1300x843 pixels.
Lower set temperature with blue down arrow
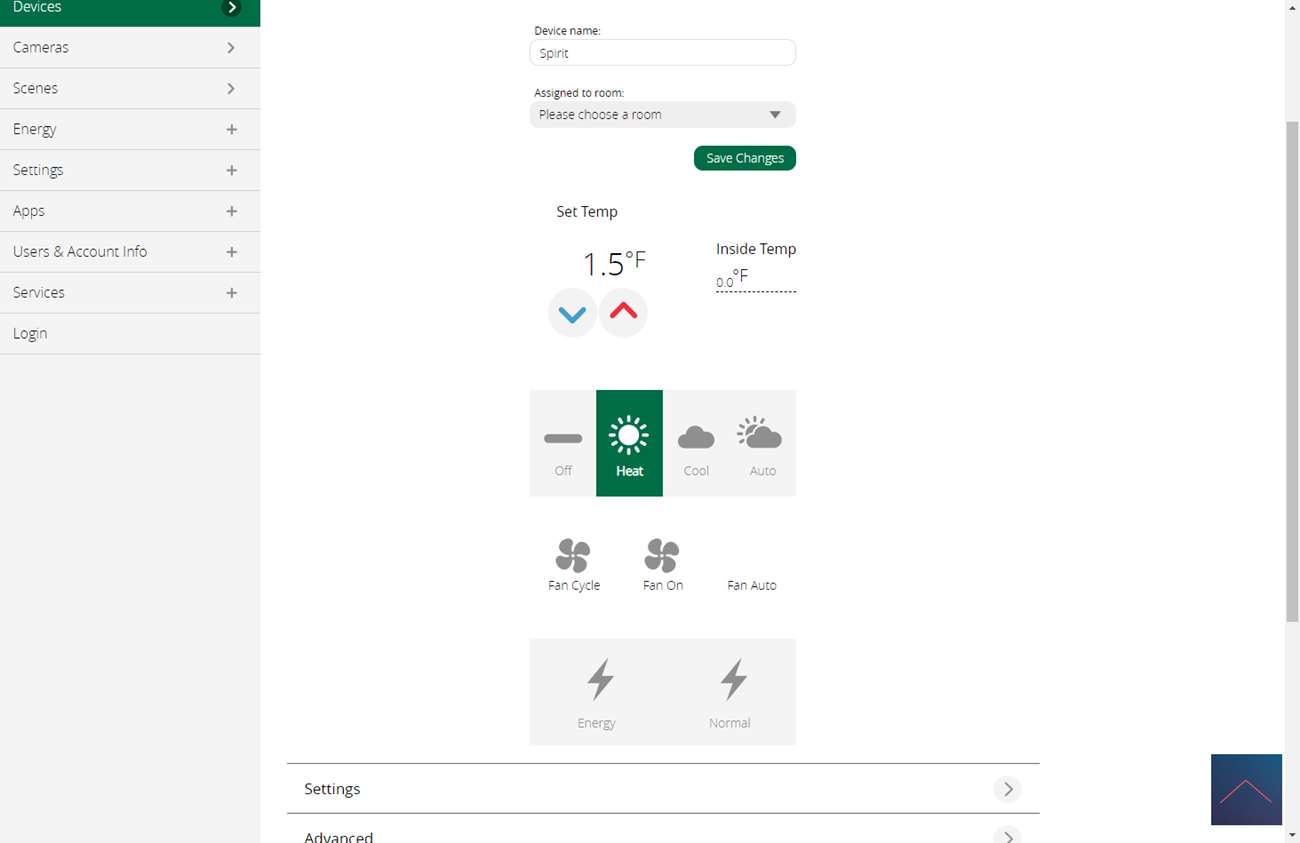[x=572, y=314]
